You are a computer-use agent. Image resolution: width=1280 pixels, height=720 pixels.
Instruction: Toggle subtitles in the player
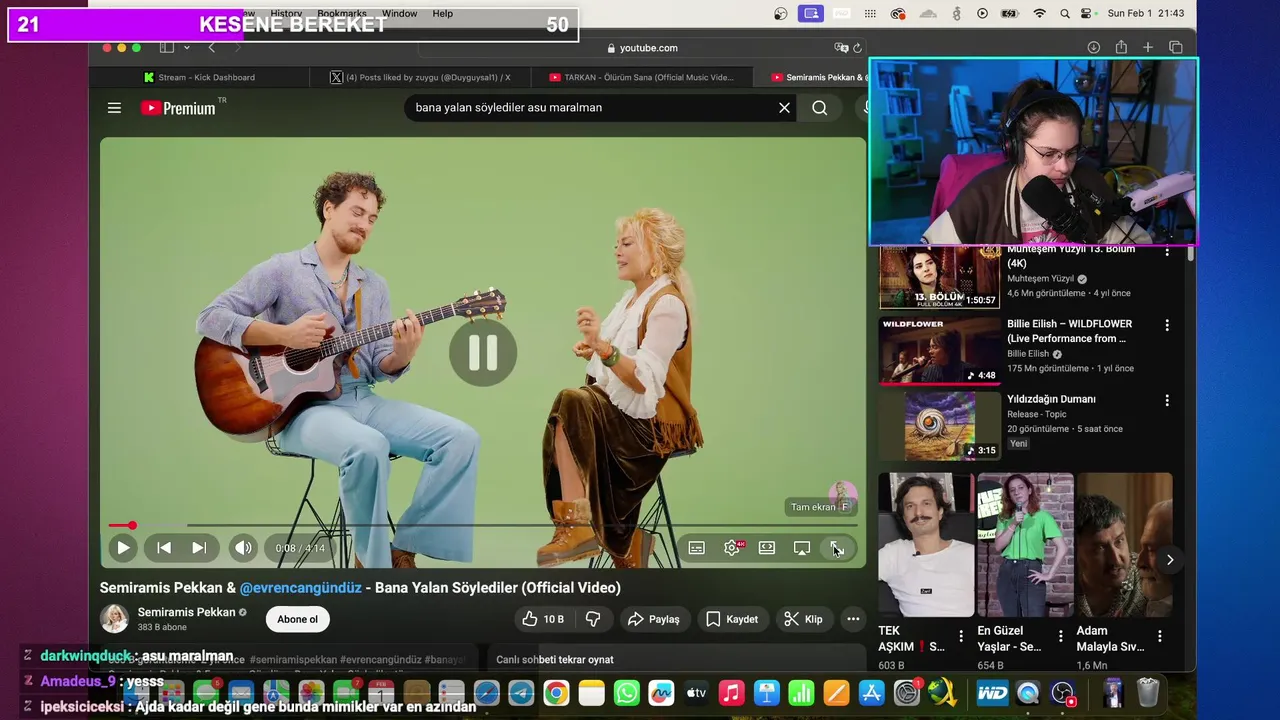[697, 548]
